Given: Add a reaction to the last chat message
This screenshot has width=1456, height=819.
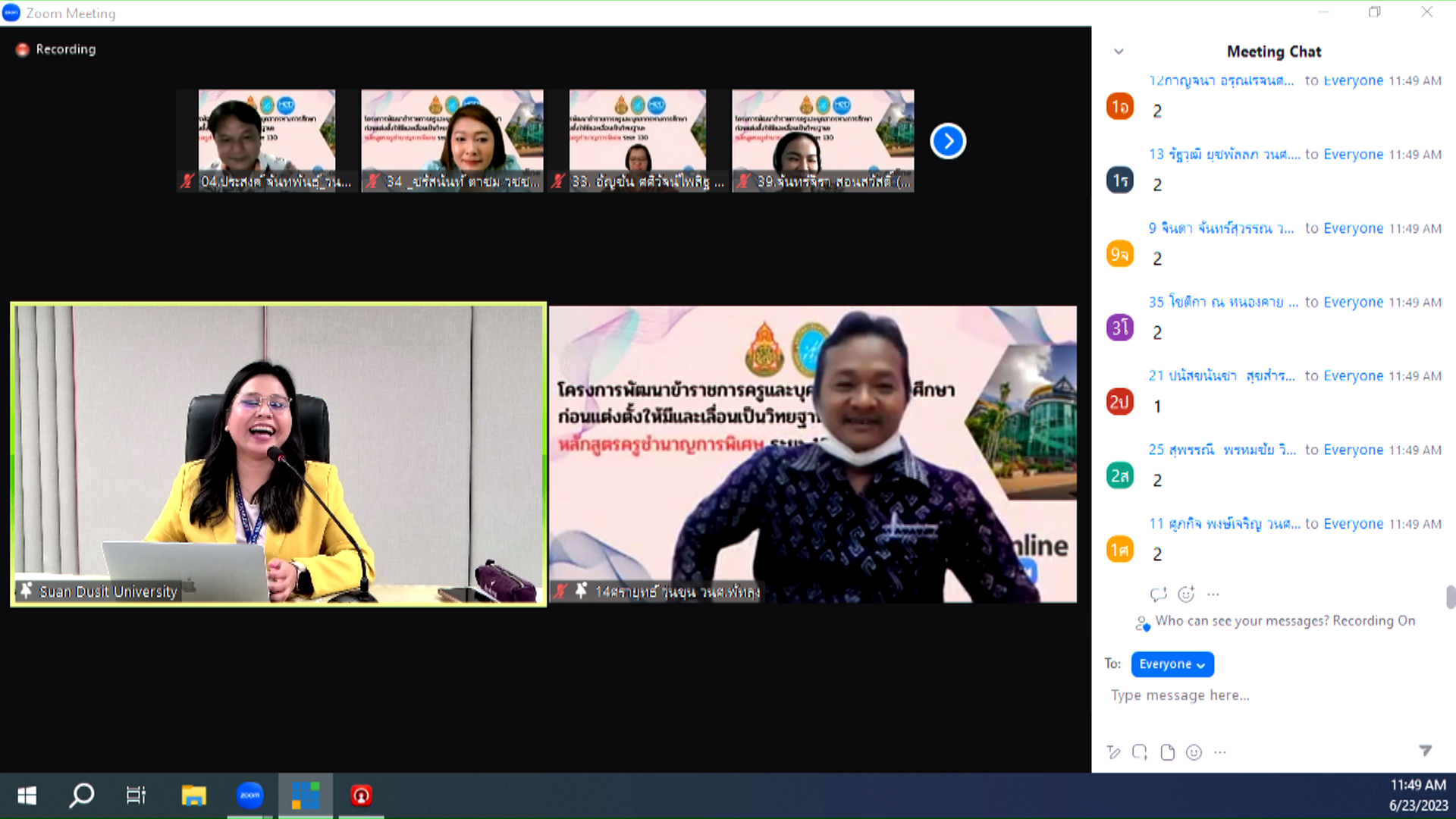Looking at the screenshot, I should click(1186, 595).
